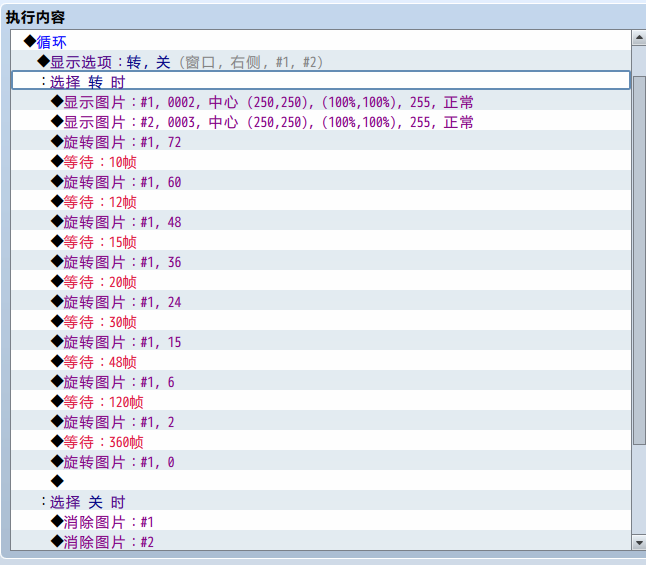Select the 循环 loop command row

point(321,41)
